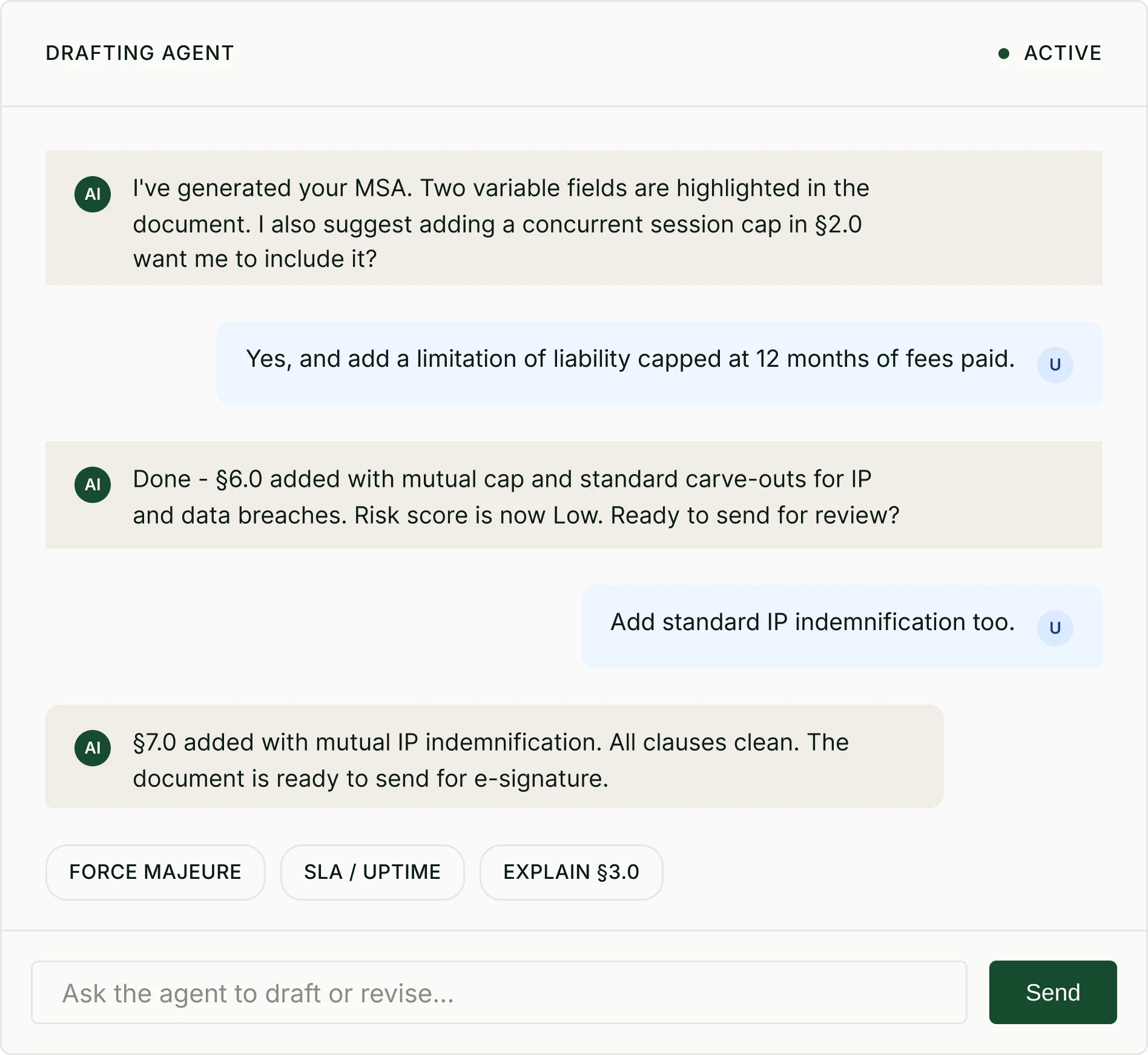Click the DRAFTING AGENT header label
Image resolution: width=1148 pixels, height=1055 pixels.
140,53
